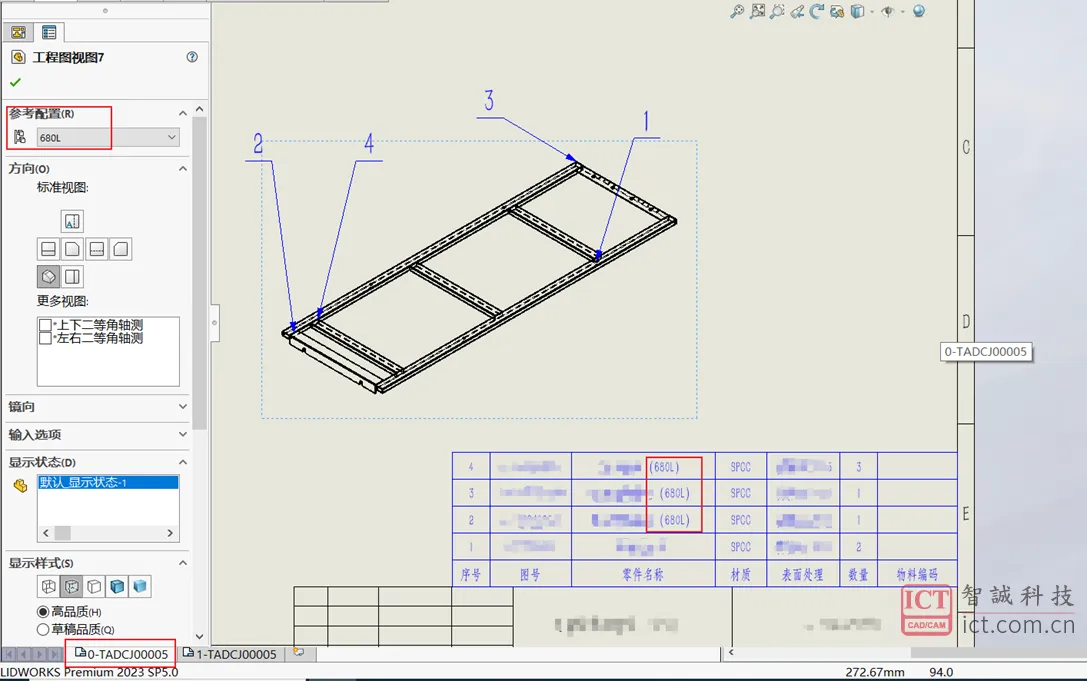This screenshot has height=681, width=1087.
Task: Select second standard view in middle row
Action: [72, 249]
